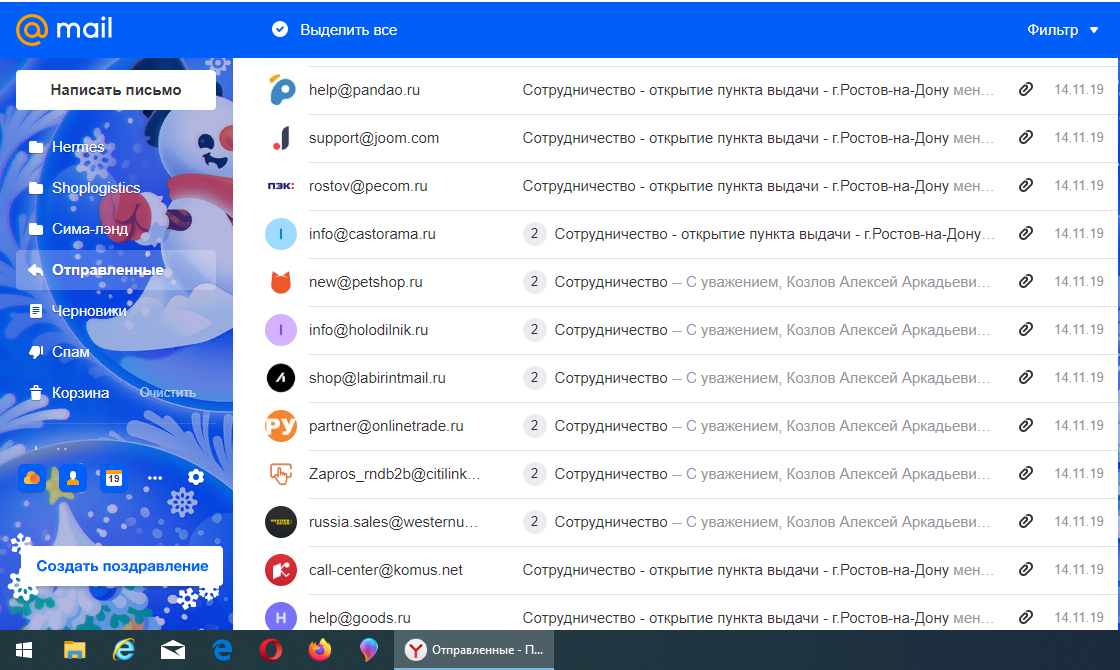This screenshot has height=670, width=1120.
Task: Click attachment paperclip in support@joom.com row
Action: pos(1026,137)
